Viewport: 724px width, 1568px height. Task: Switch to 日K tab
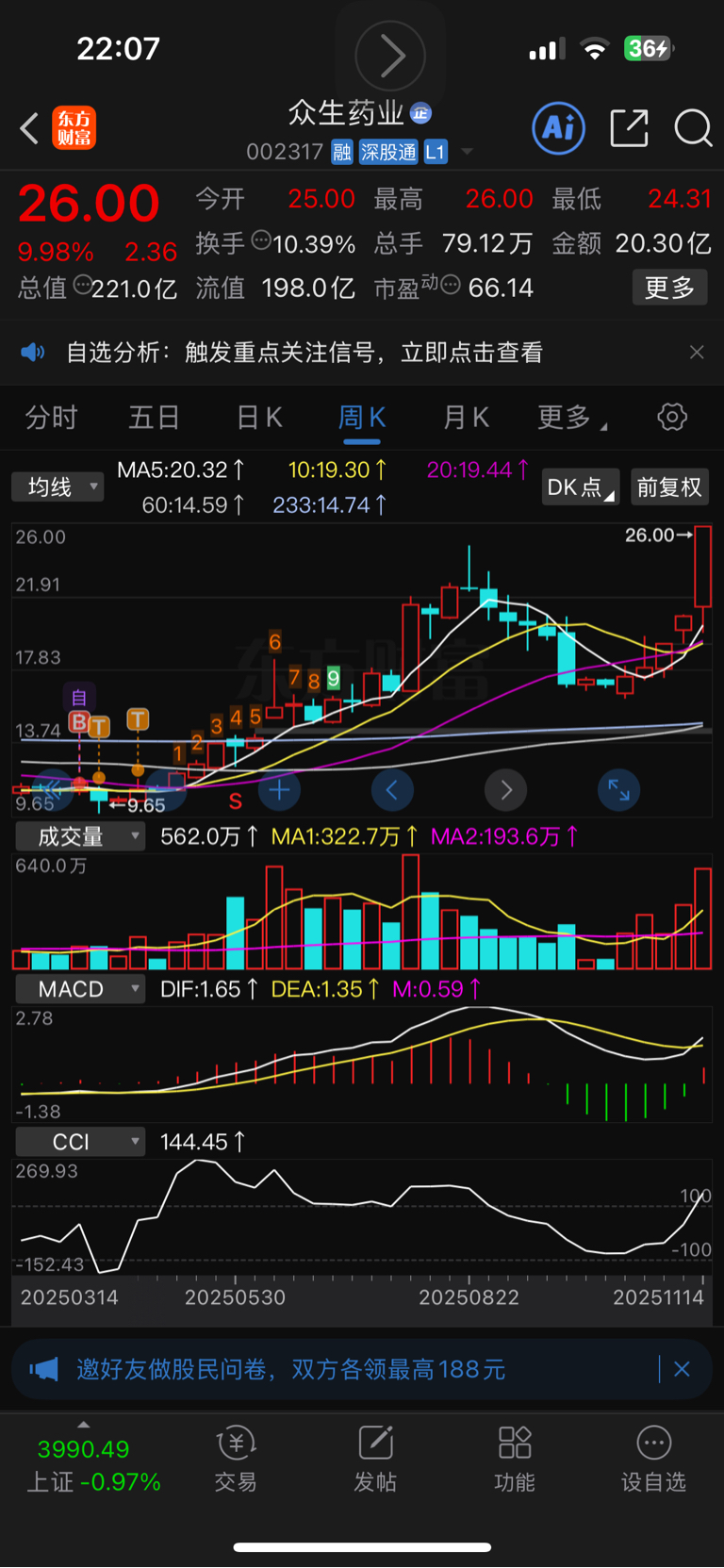pos(259,417)
